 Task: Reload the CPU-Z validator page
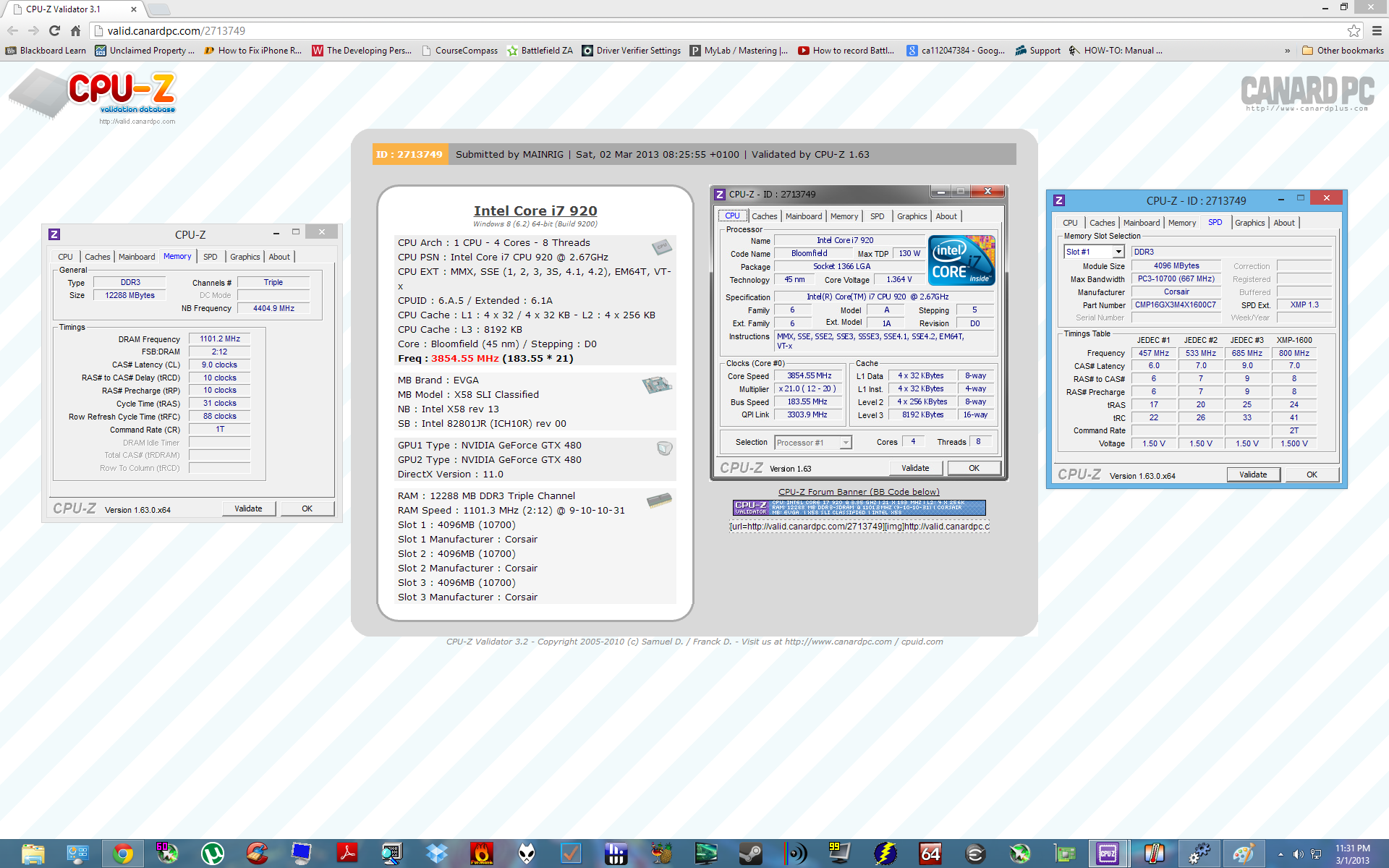click(54, 30)
